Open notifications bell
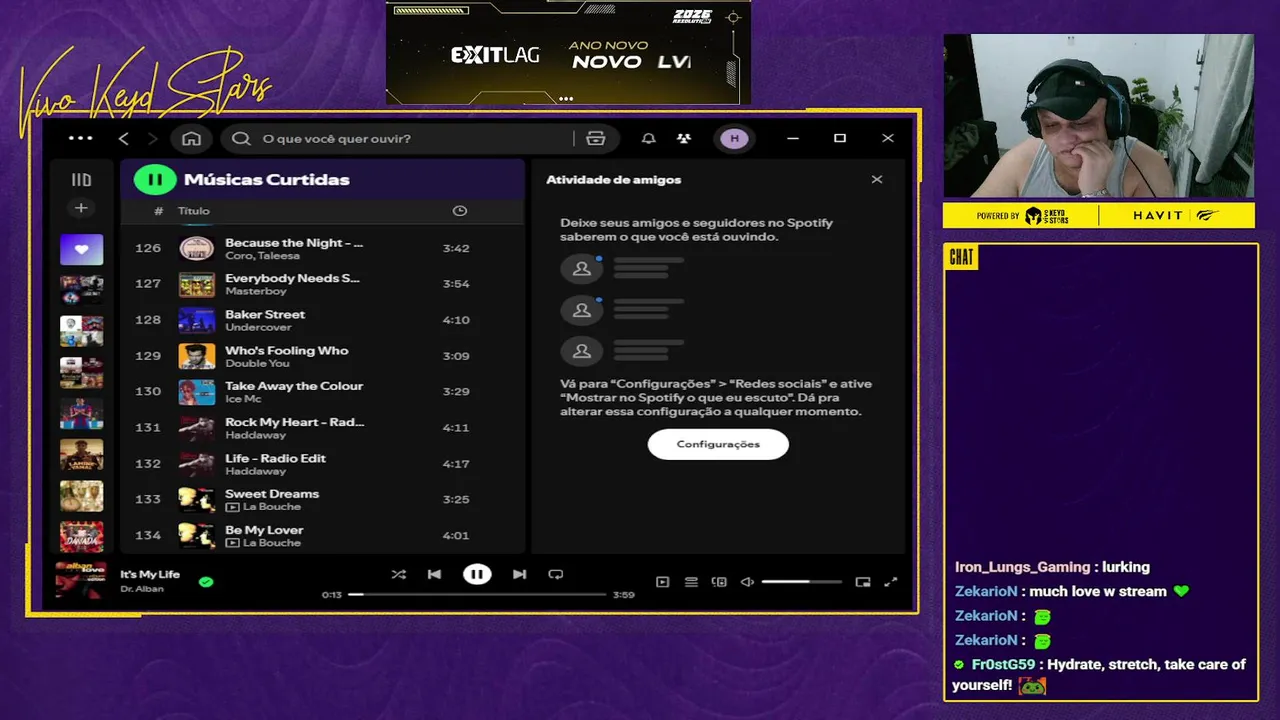The image size is (1280, 720). [x=649, y=139]
